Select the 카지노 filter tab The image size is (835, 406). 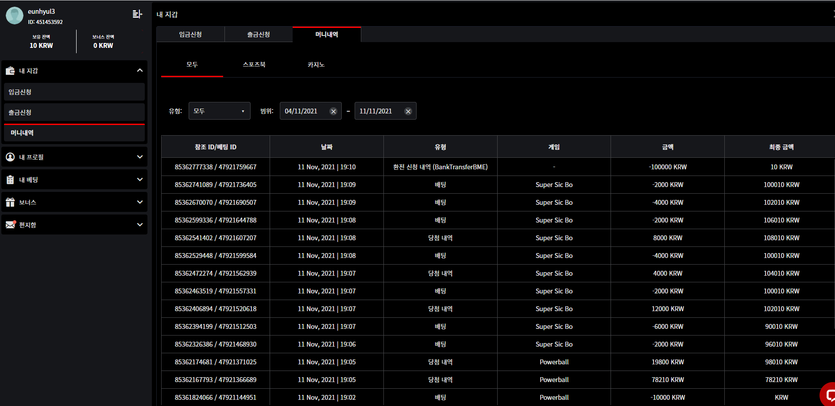click(x=316, y=64)
